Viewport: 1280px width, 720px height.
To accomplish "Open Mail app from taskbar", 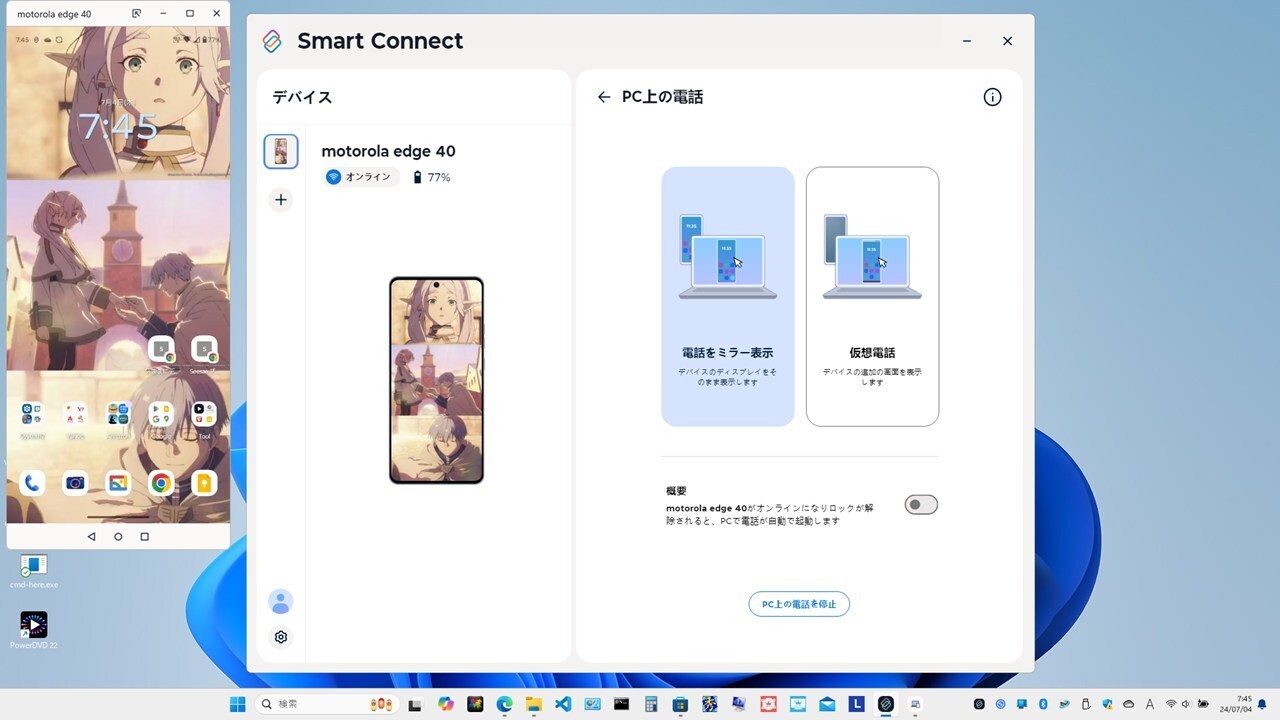I will [827, 704].
